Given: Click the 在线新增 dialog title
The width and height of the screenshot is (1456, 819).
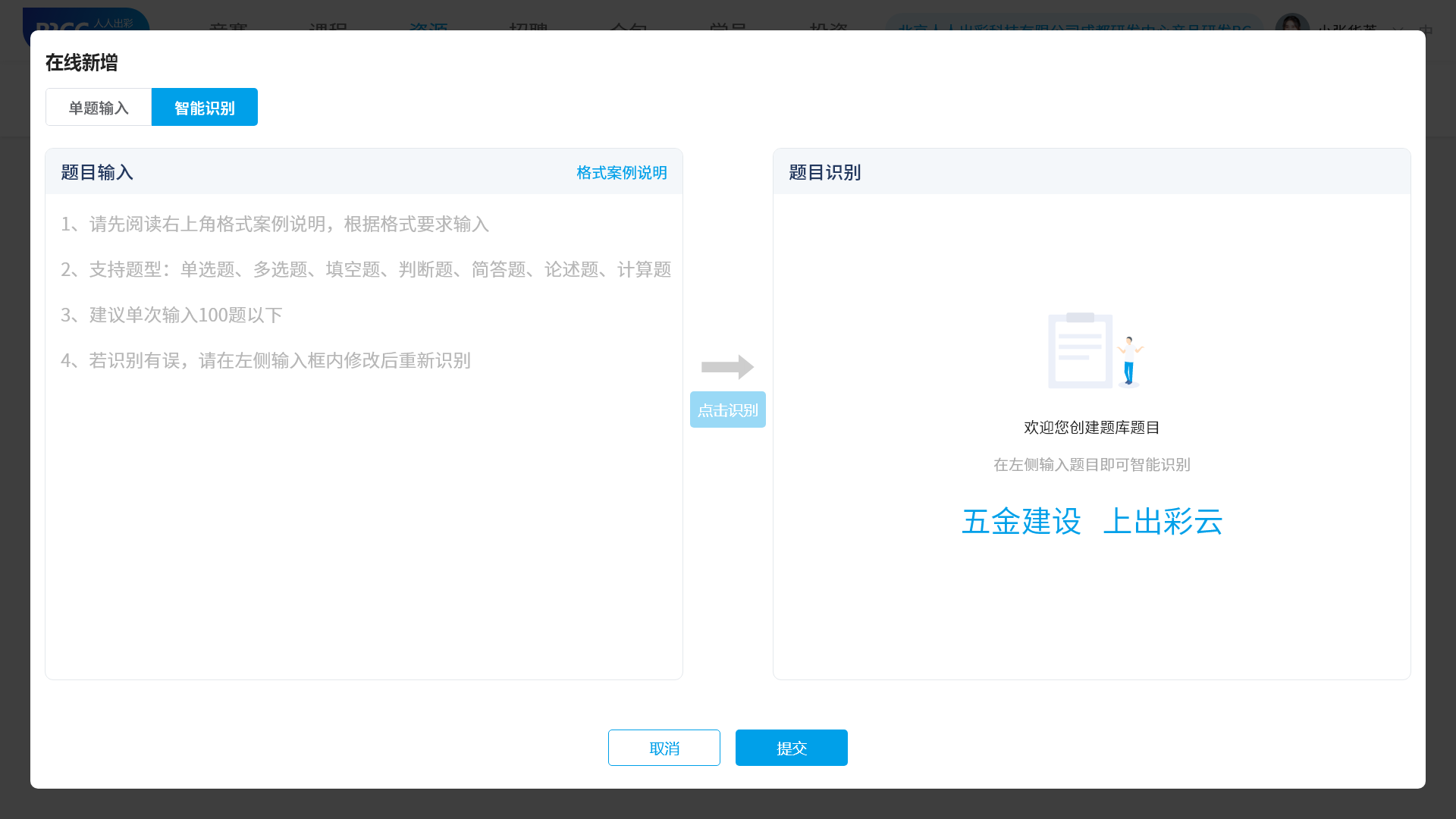Looking at the screenshot, I should pyautogui.click(x=81, y=63).
